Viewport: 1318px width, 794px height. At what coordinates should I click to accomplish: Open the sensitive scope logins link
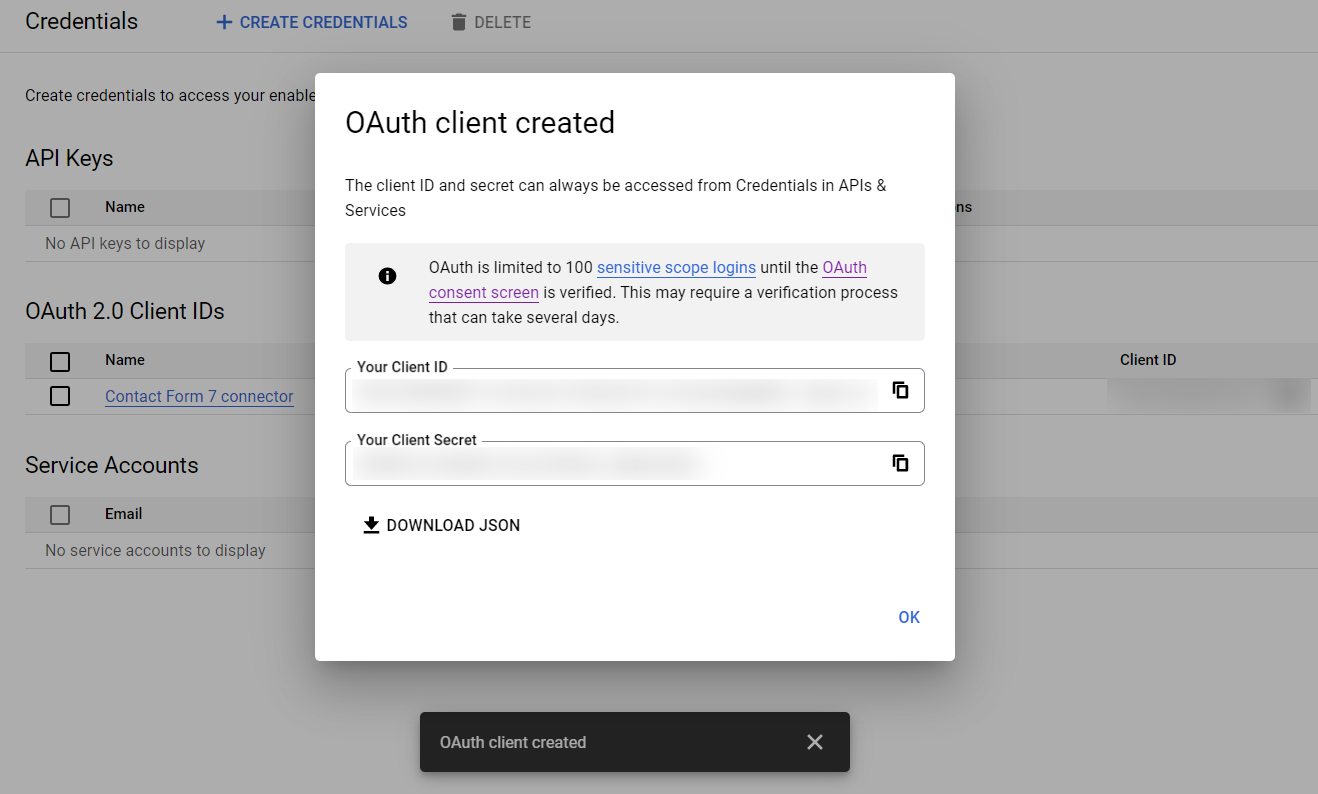tap(676, 267)
